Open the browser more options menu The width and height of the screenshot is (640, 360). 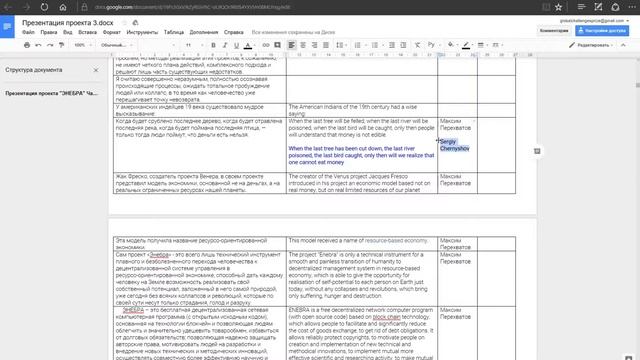(x=632, y=7)
